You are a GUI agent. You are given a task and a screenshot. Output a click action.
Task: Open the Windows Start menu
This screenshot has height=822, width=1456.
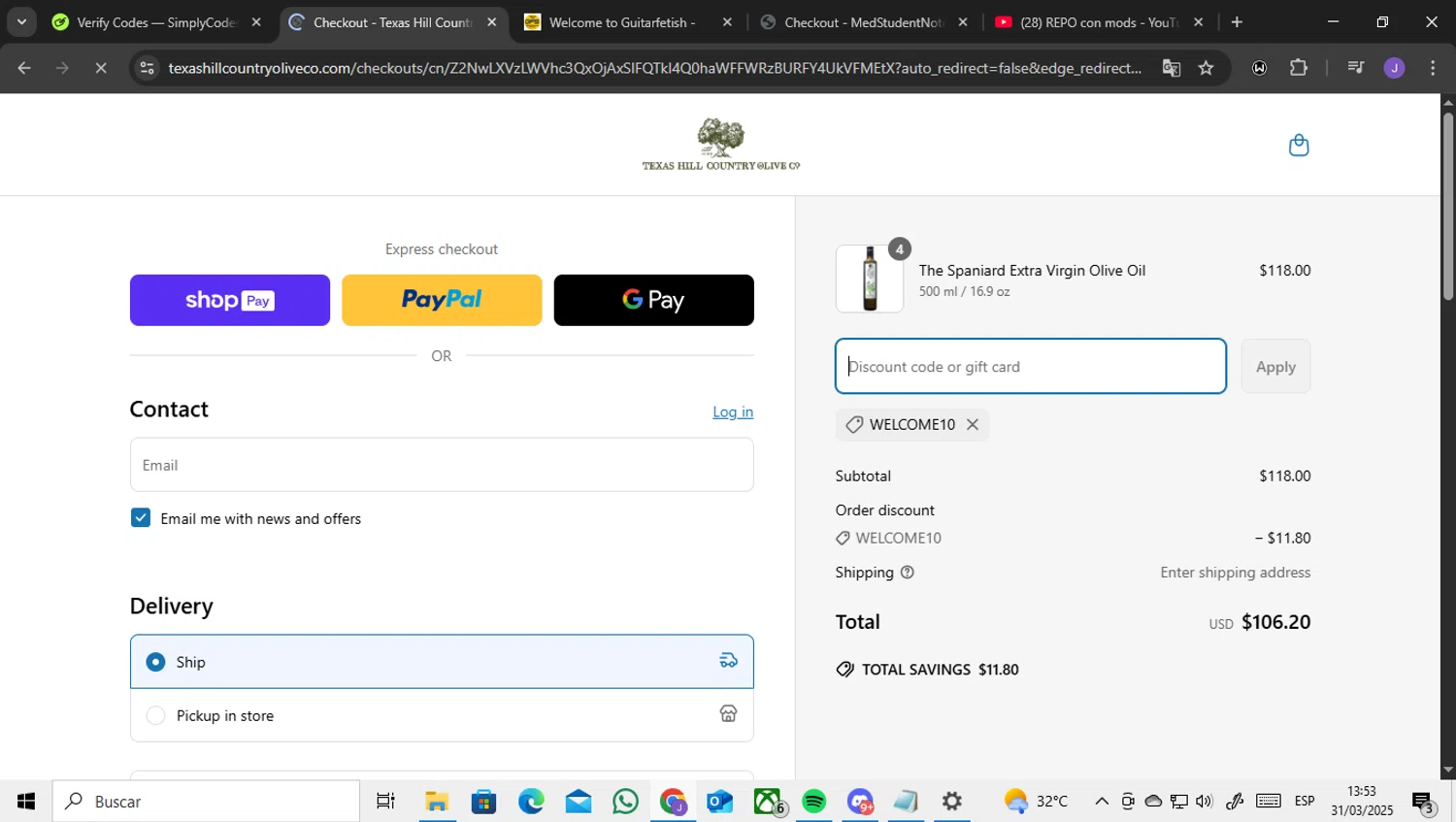[26, 802]
